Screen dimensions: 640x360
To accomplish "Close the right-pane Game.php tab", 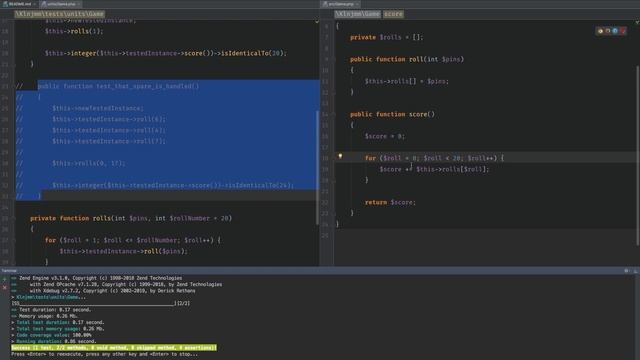I will pos(357,4).
